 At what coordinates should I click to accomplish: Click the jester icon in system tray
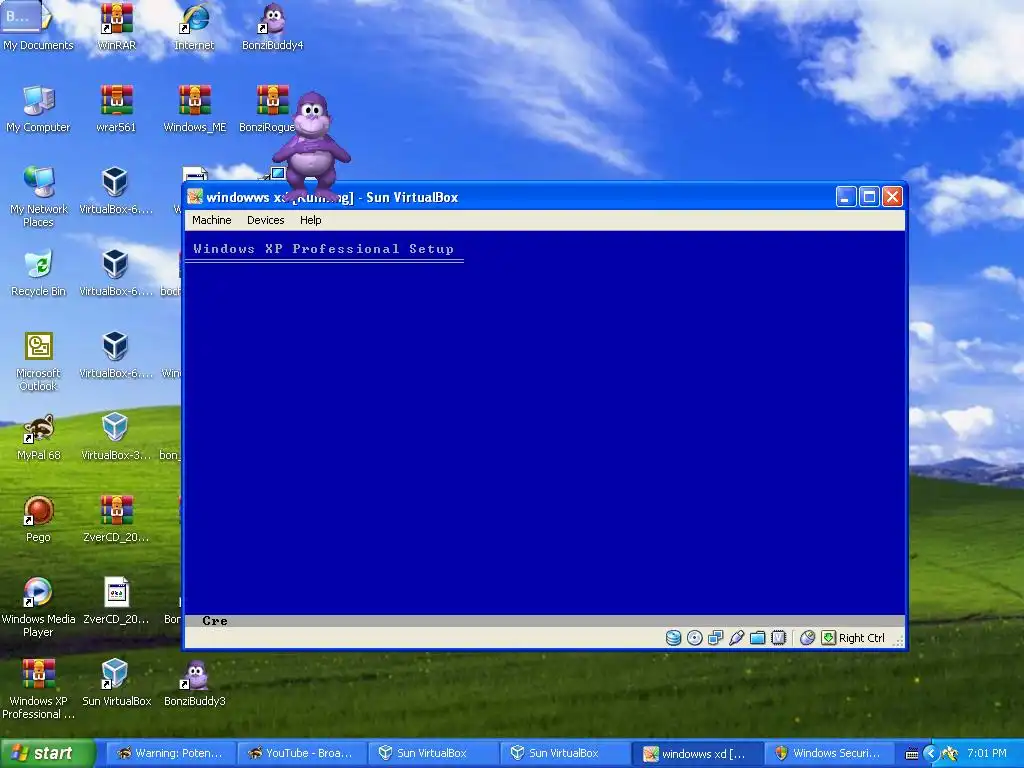click(950, 754)
